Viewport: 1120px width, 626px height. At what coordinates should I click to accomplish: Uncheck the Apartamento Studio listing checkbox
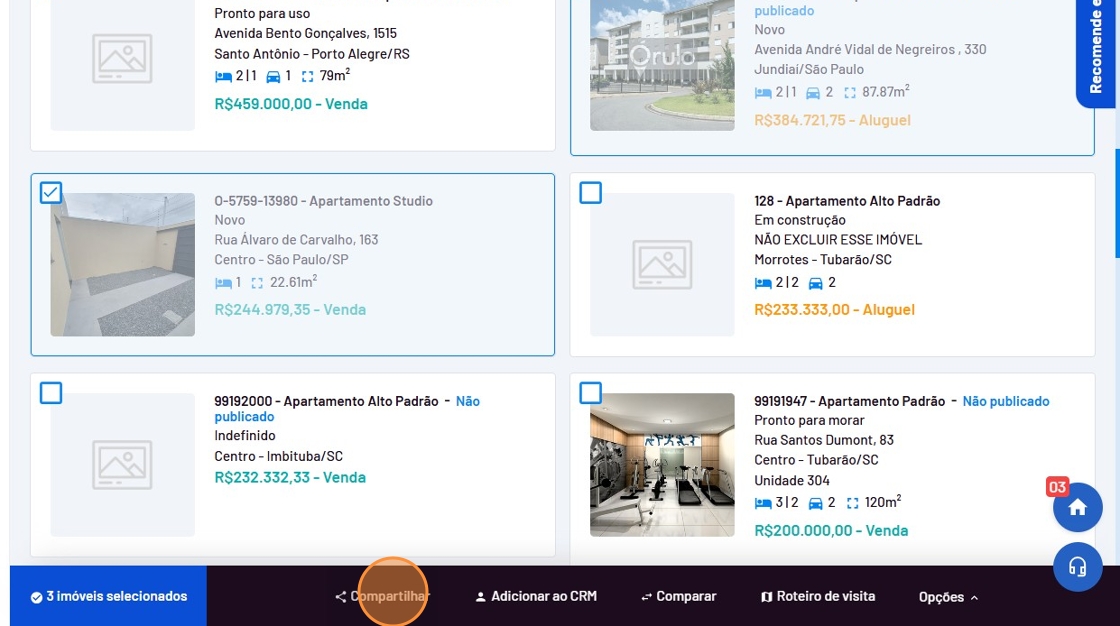pyautogui.click(x=51, y=192)
